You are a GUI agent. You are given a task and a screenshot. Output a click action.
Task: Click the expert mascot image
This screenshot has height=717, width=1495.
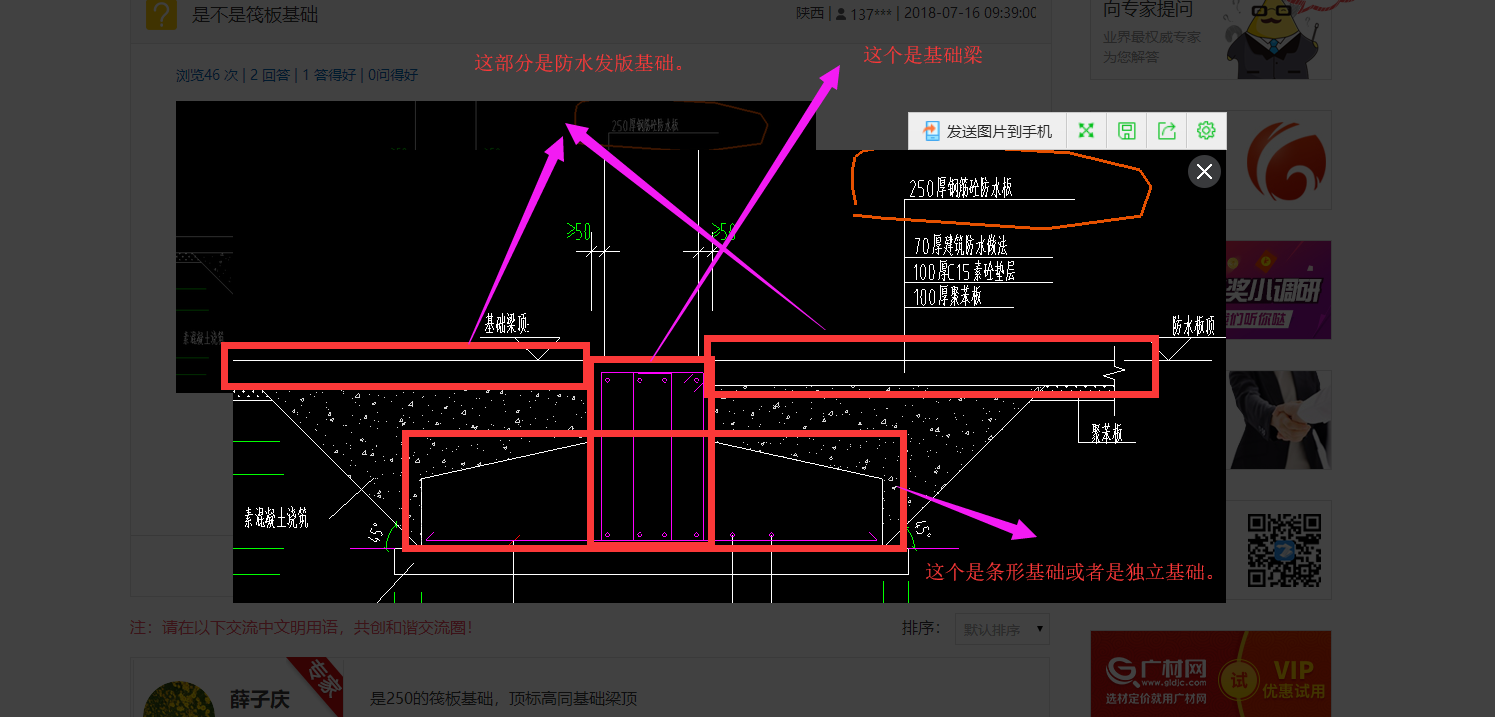click(x=1276, y=40)
